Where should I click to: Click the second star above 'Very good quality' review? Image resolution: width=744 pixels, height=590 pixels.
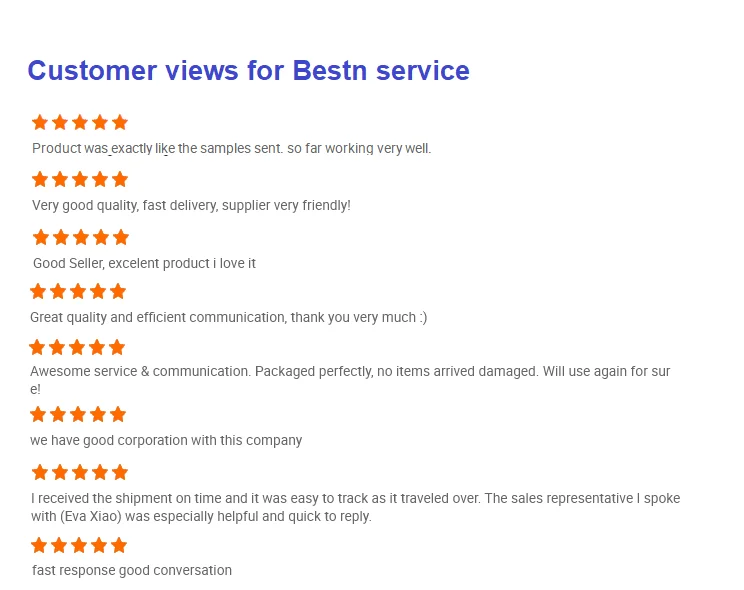[60, 180]
